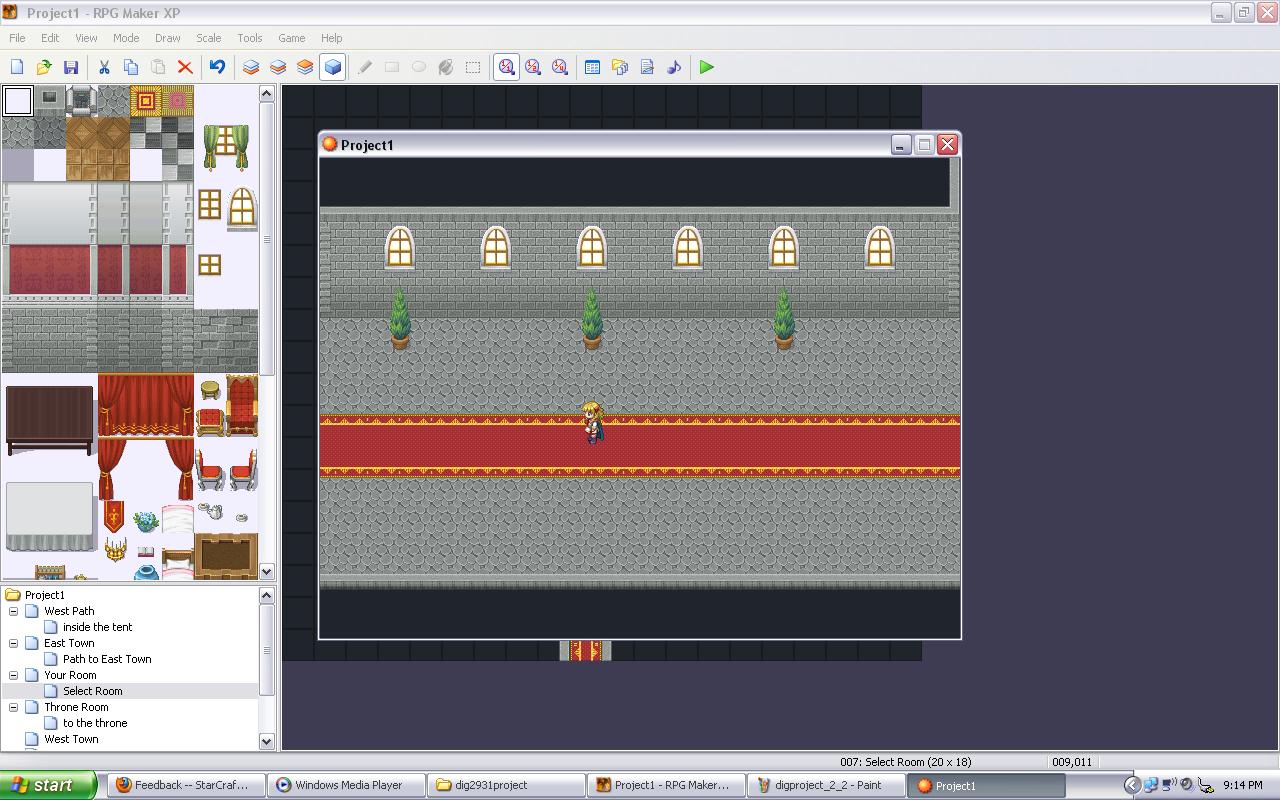
Task: Switch to Windows Media Player in taskbar
Action: 347,785
